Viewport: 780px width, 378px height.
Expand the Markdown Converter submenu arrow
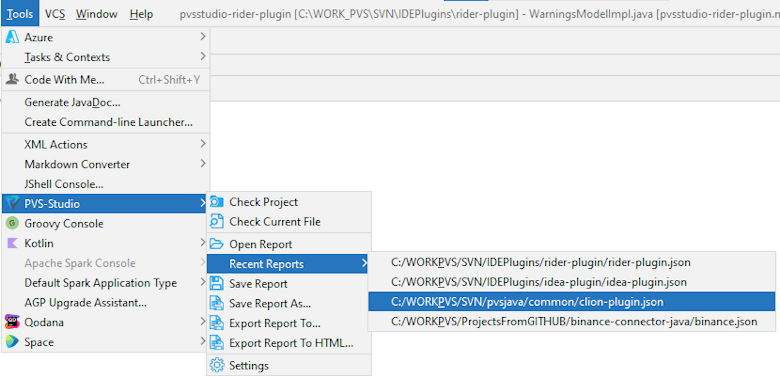202,164
